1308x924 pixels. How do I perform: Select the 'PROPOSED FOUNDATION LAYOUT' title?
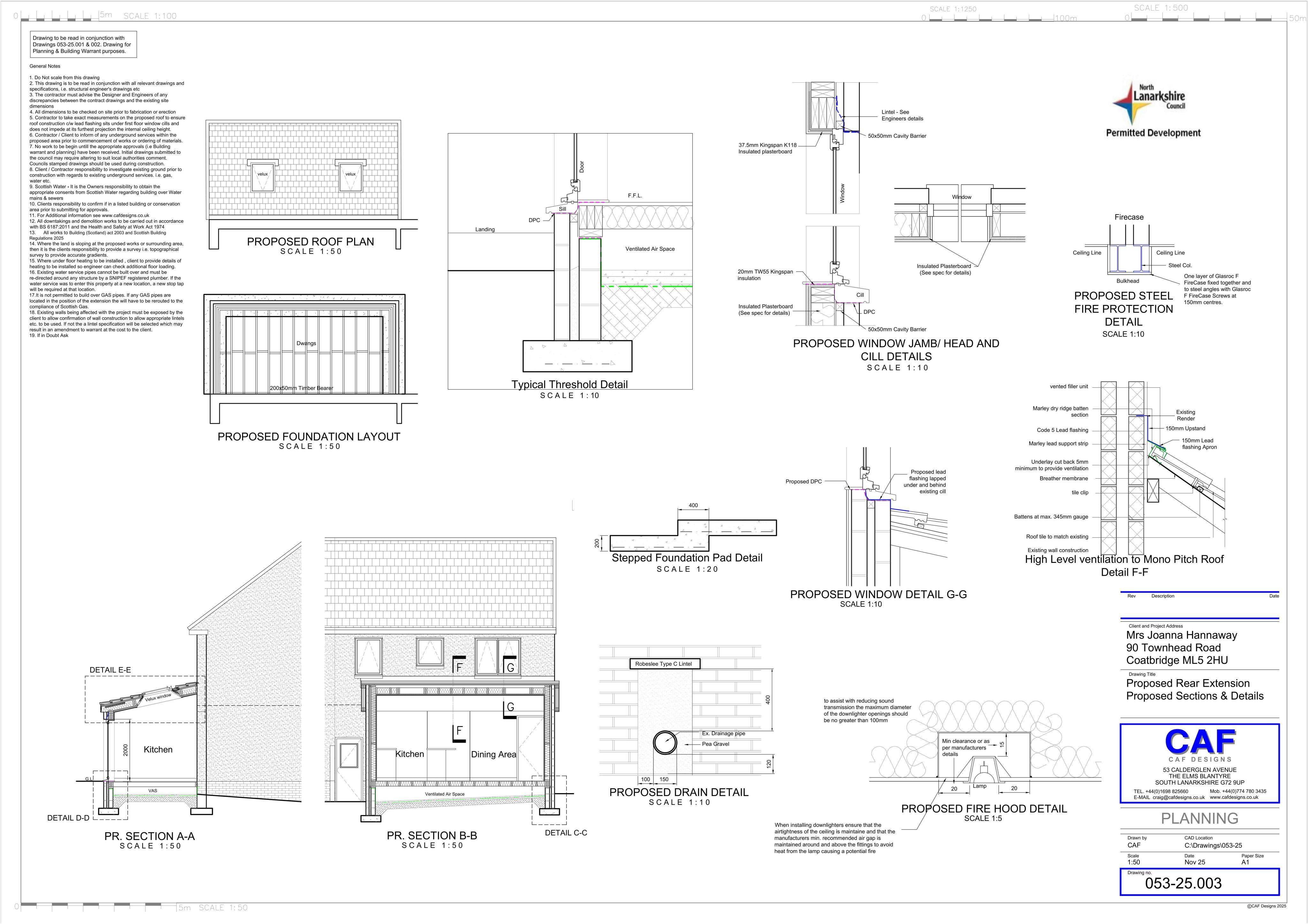(309, 437)
